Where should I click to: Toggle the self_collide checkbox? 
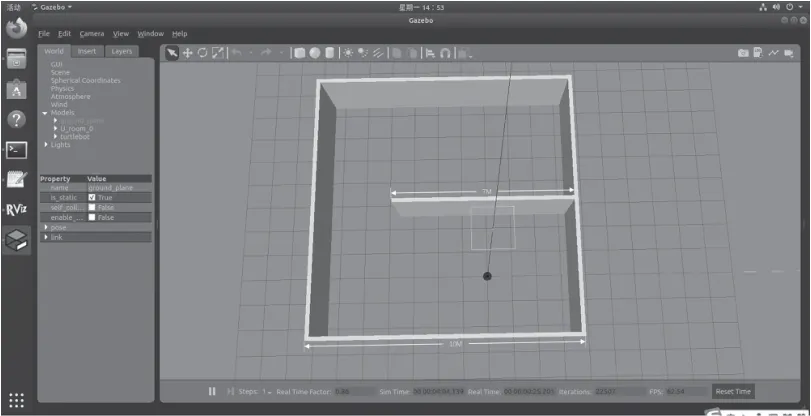(x=92, y=207)
